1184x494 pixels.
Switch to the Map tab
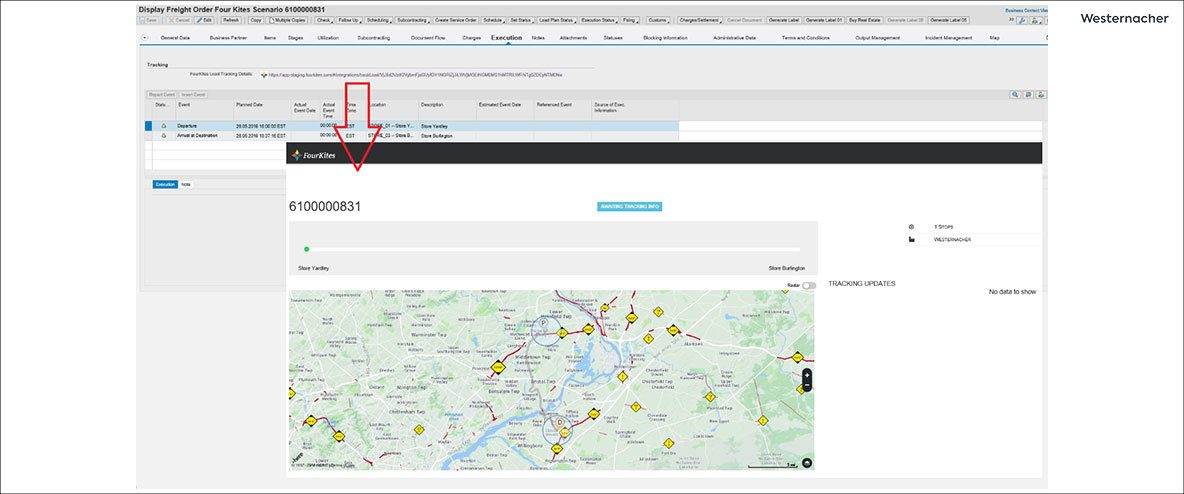coord(994,38)
